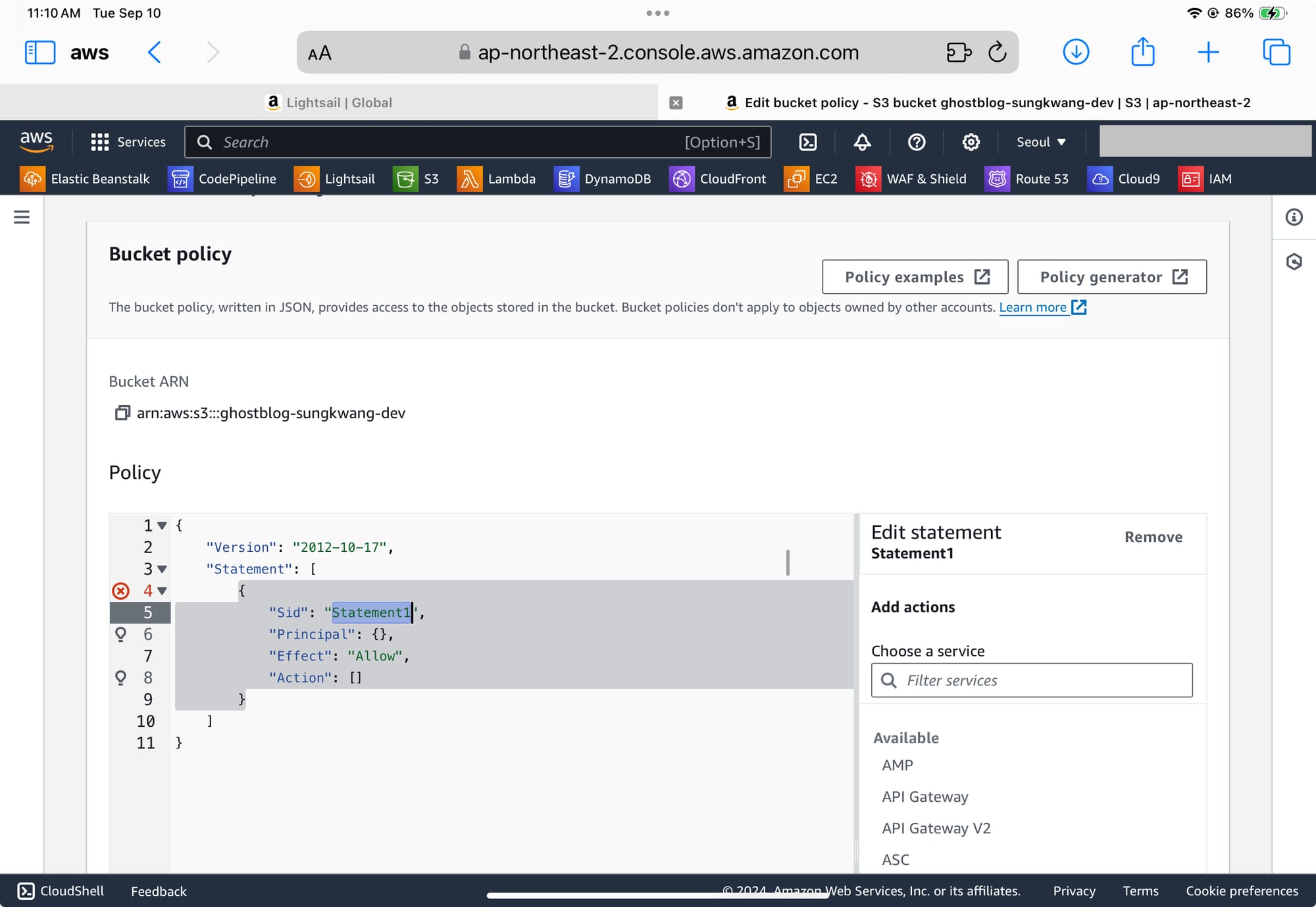Open the help question mark icon

(x=917, y=142)
